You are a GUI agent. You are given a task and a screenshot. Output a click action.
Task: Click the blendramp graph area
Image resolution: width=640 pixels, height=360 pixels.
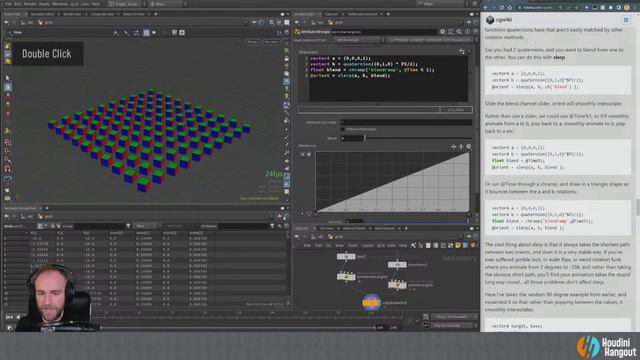coord(392,182)
